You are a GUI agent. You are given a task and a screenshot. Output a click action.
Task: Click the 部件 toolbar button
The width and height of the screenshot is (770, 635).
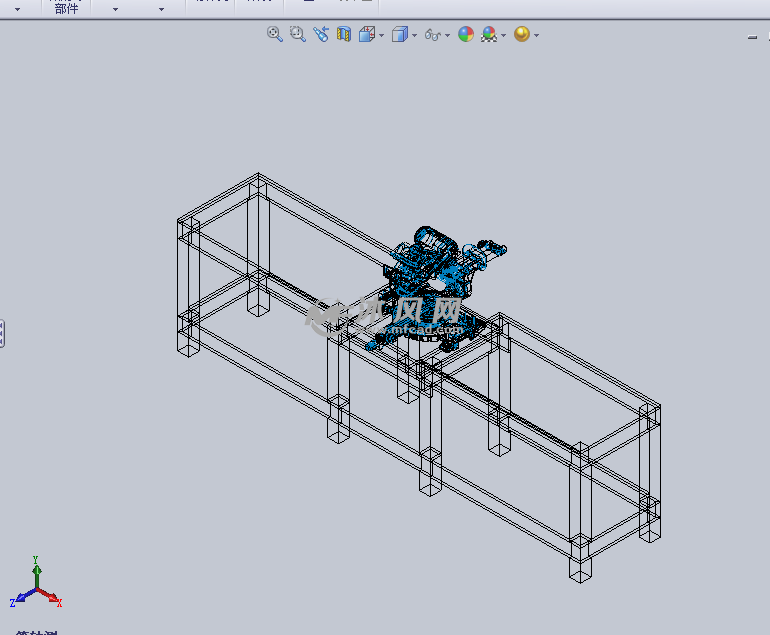(66, 8)
